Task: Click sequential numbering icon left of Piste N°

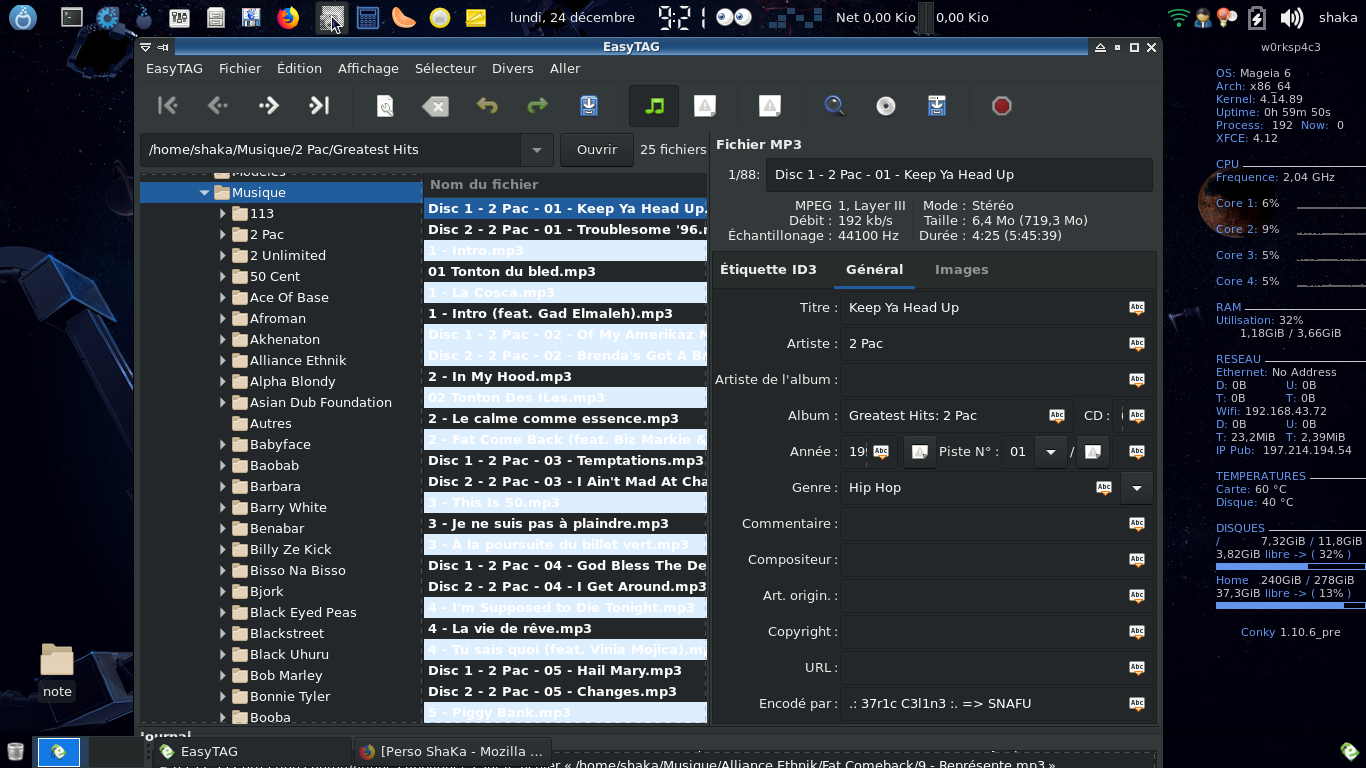Action: (x=919, y=451)
